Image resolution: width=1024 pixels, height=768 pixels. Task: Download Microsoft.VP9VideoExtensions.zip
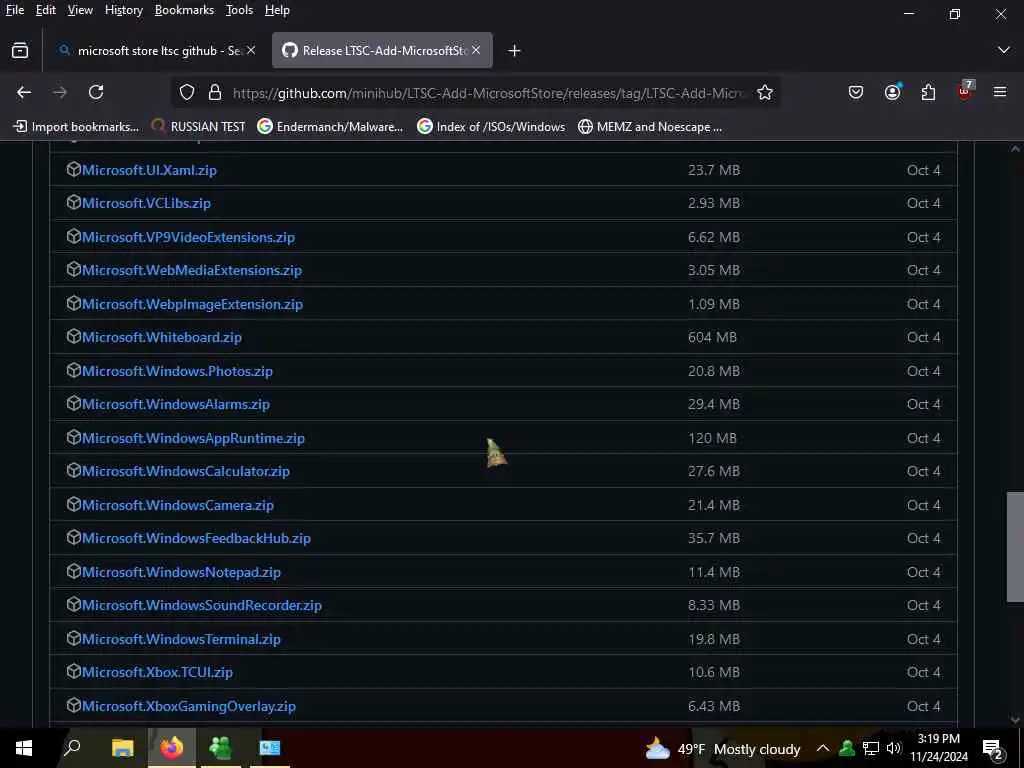[188, 237]
